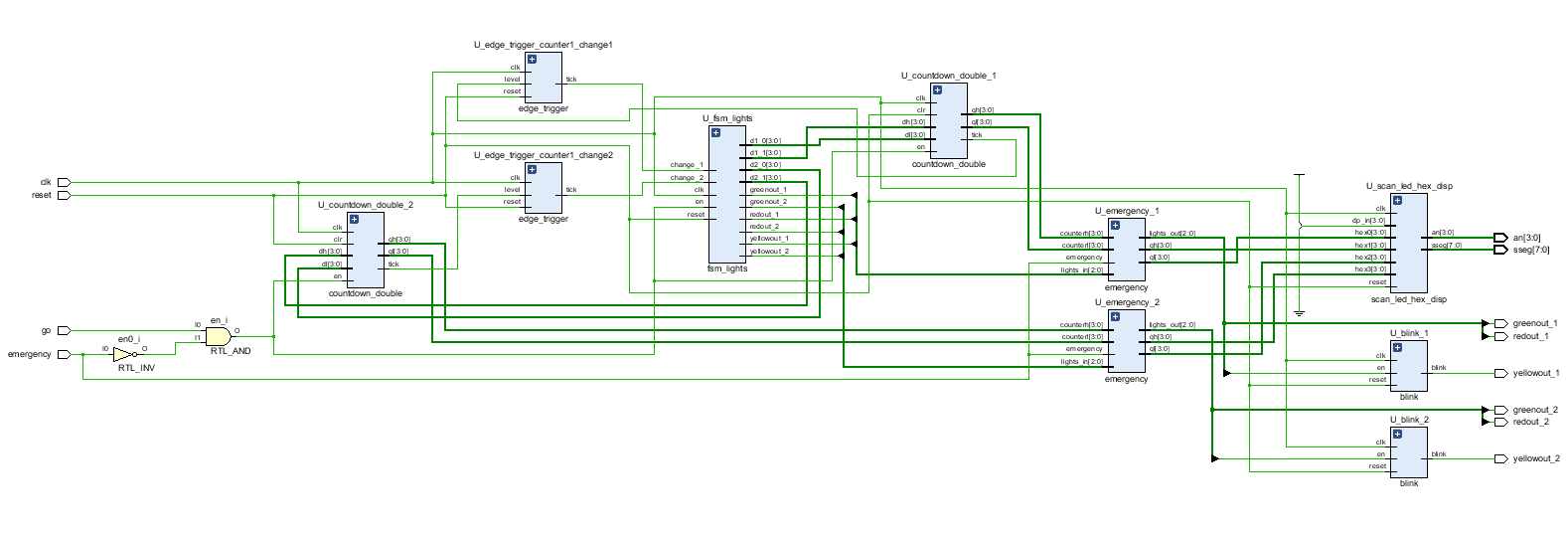Expand U_emergency_1 module plus icon

point(1115,225)
